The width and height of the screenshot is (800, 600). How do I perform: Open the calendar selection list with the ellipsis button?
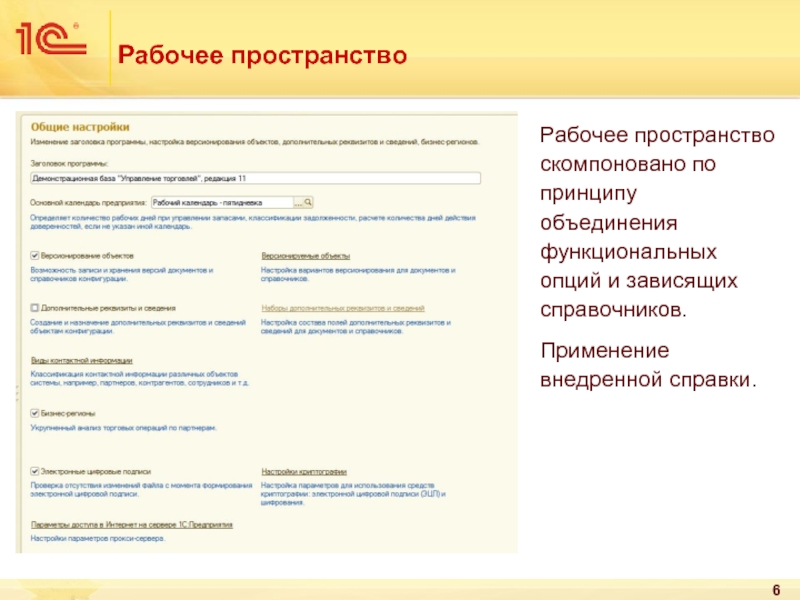point(297,201)
